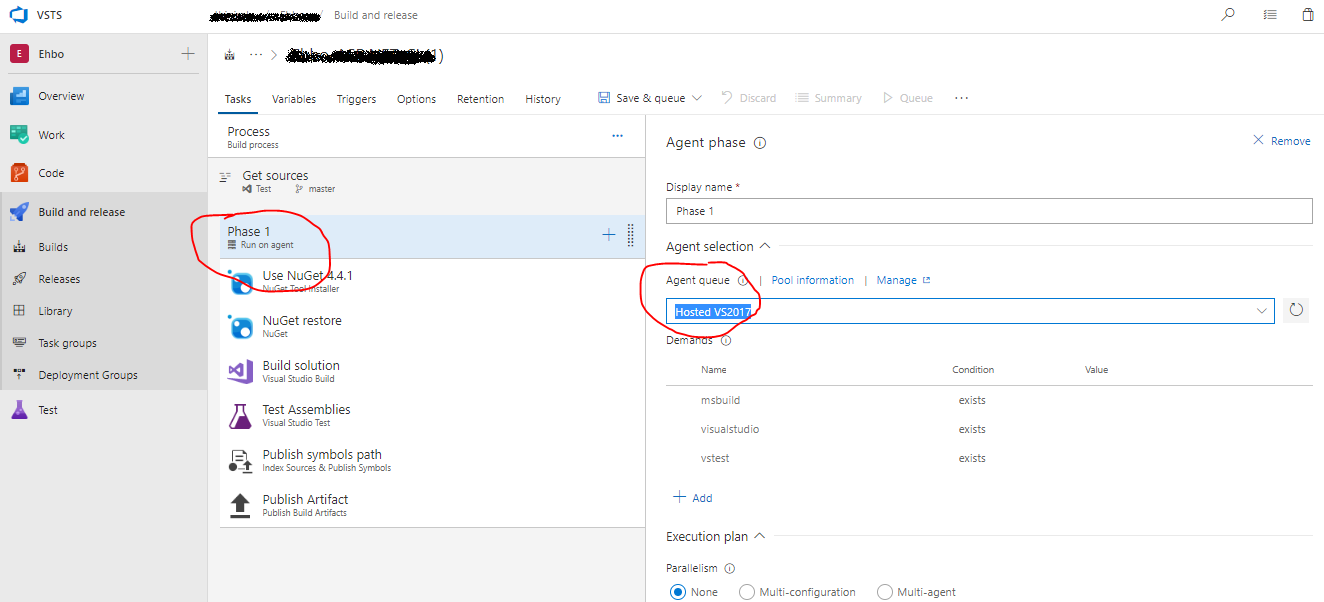Click the breadcrumb ellipsis
The image size is (1324, 602).
(x=256, y=54)
